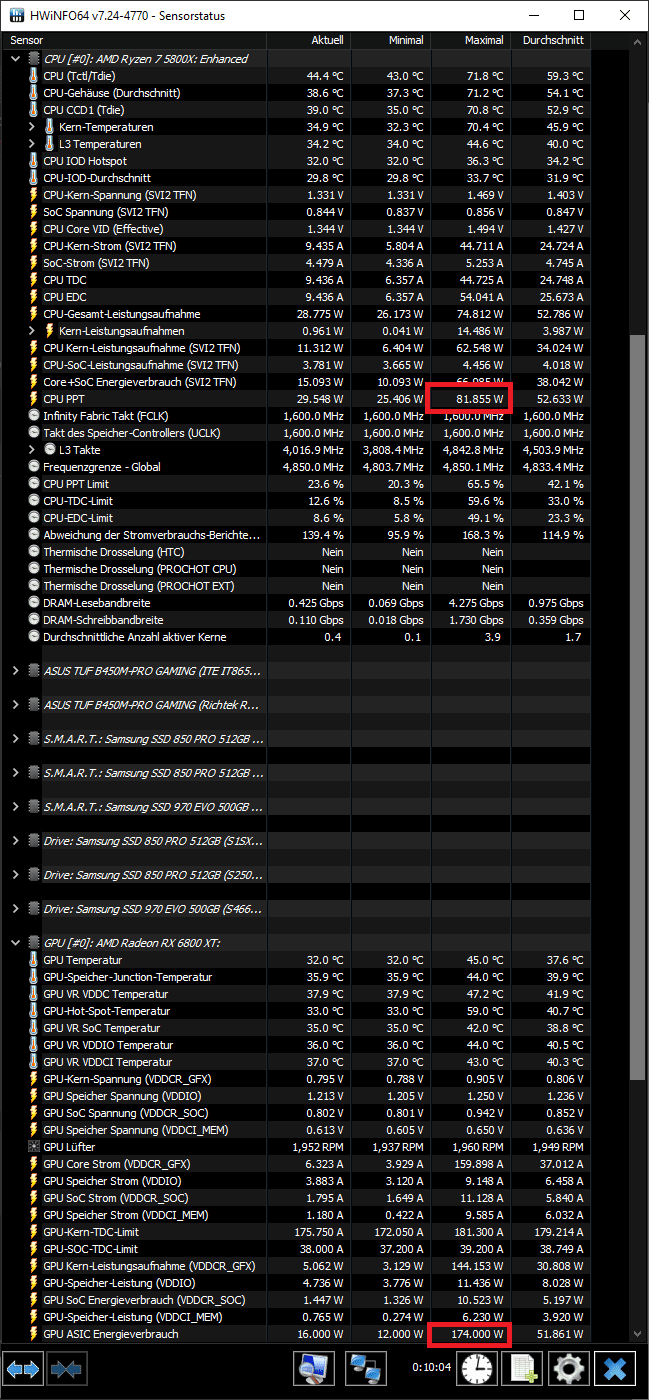
Task: Select the CPU-Gesamt-Leistungsaufnahme row
Action: click(x=298, y=314)
